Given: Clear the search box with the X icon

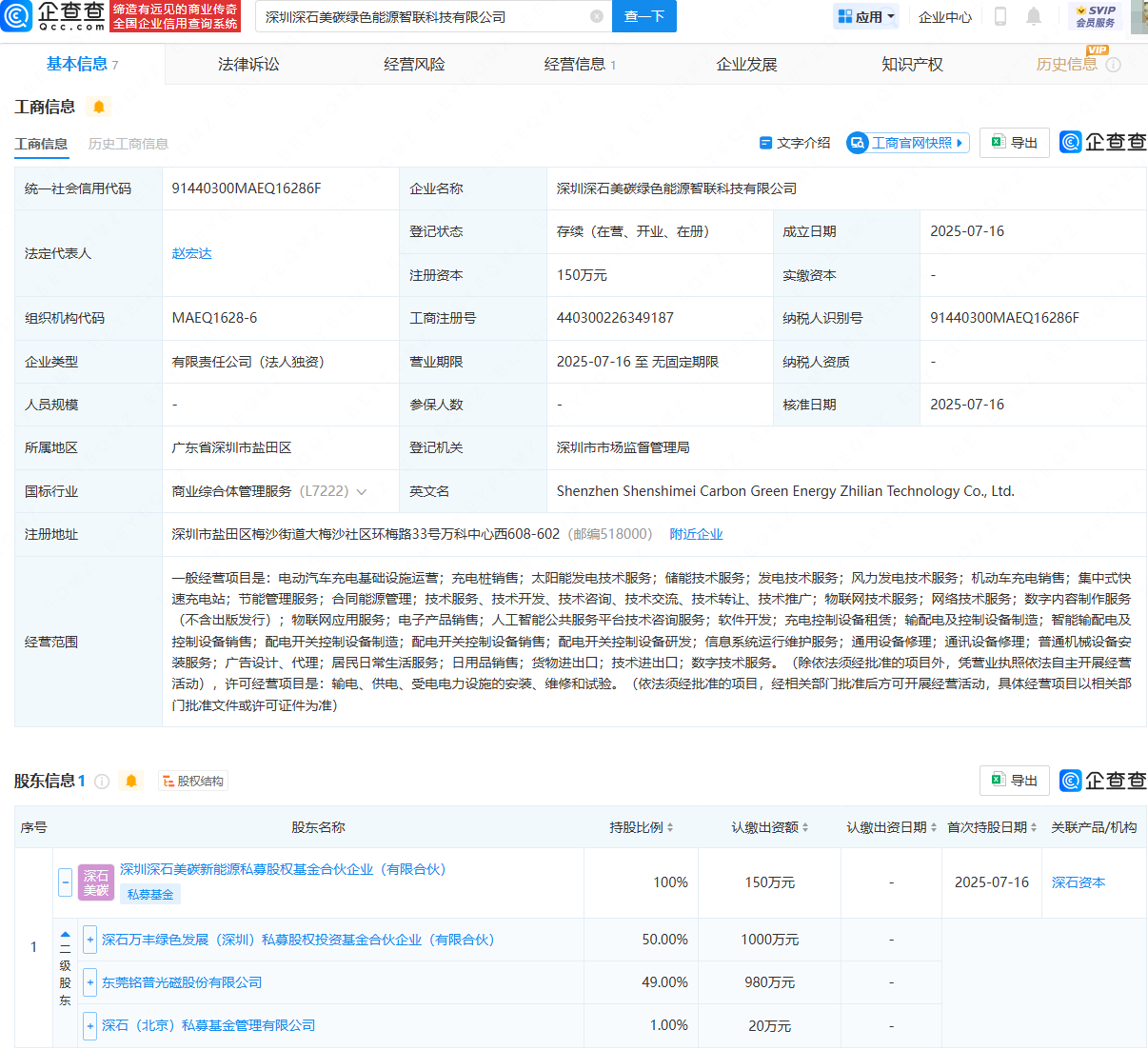Looking at the screenshot, I should pos(597,16).
